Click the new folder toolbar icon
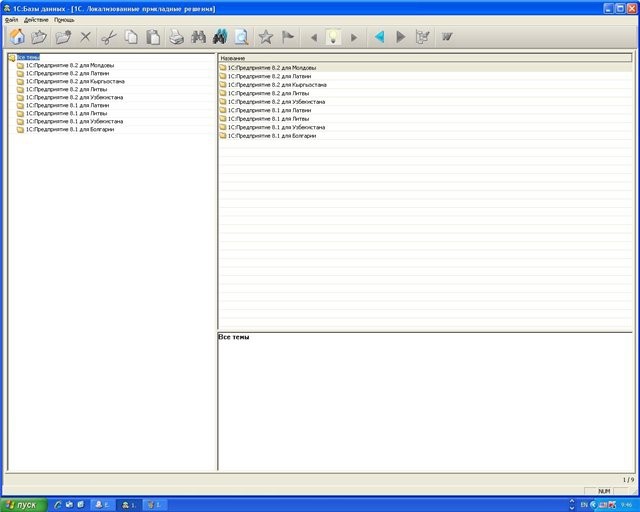The image size is (640, 512). pos(63,37)
